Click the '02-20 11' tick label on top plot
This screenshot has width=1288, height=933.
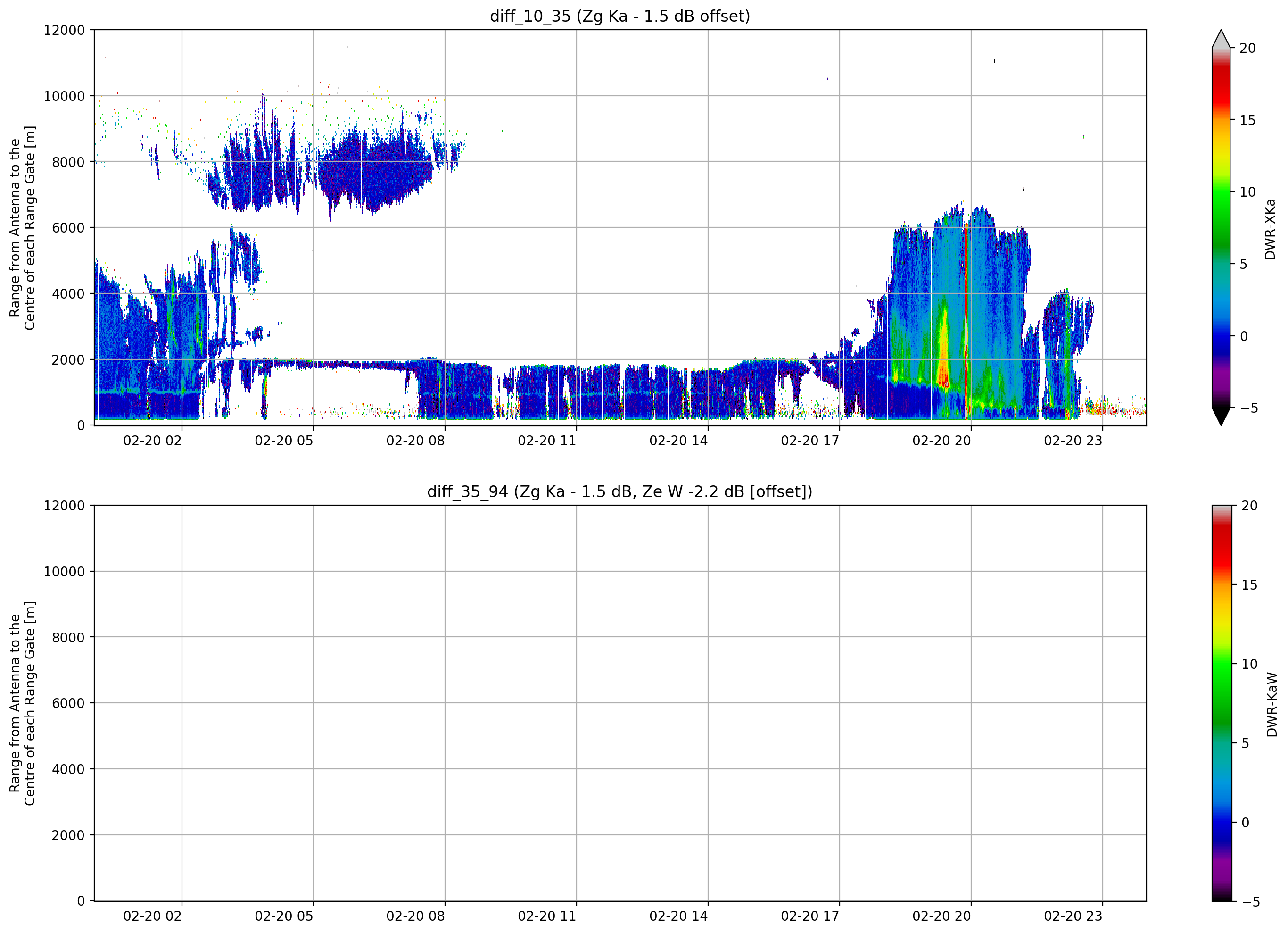pos(547,441)
